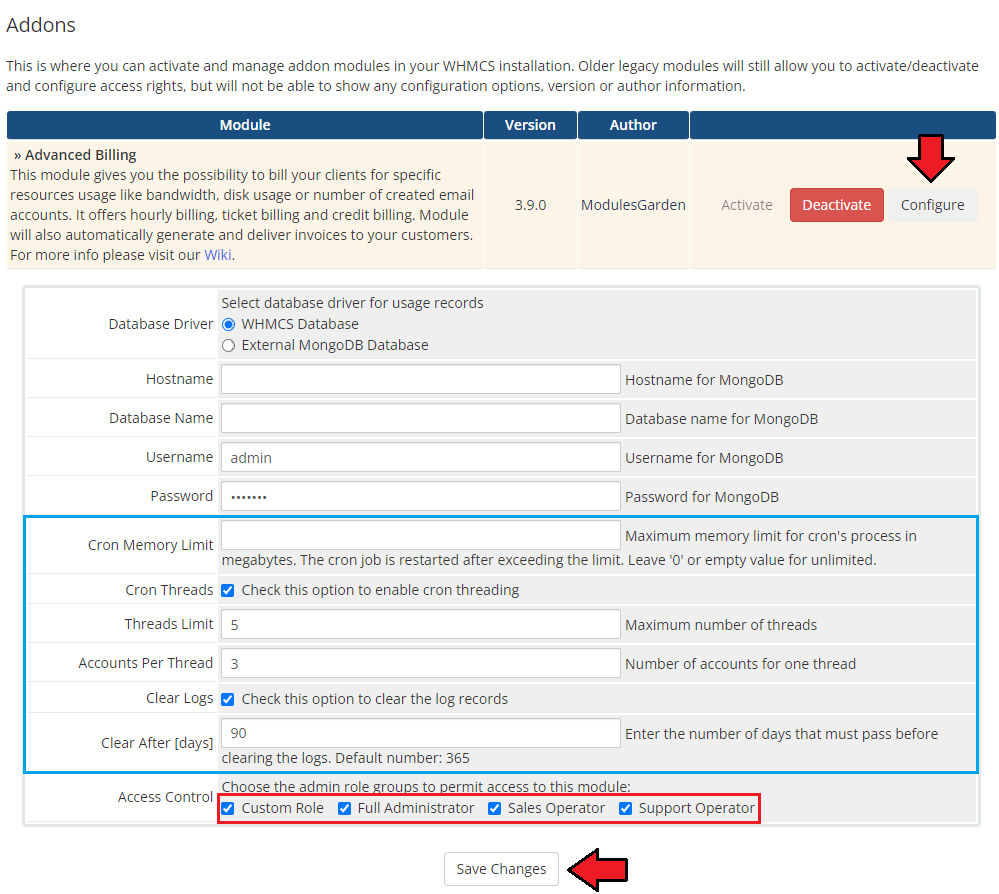Click the Version column header
The height and width of the screenshot is (894, 999).
530,125
